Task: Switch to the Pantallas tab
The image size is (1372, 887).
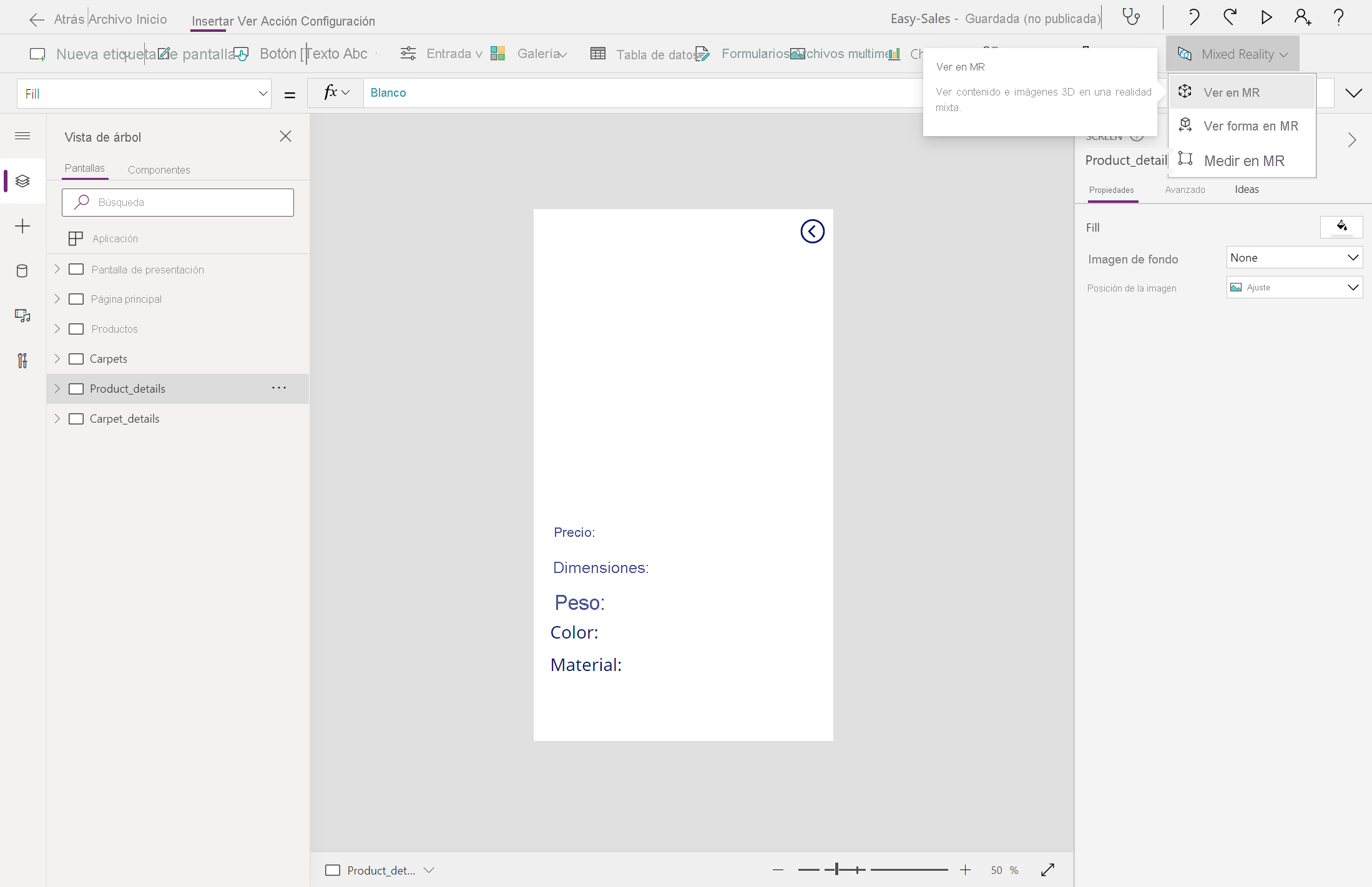Action: point(85,169)
